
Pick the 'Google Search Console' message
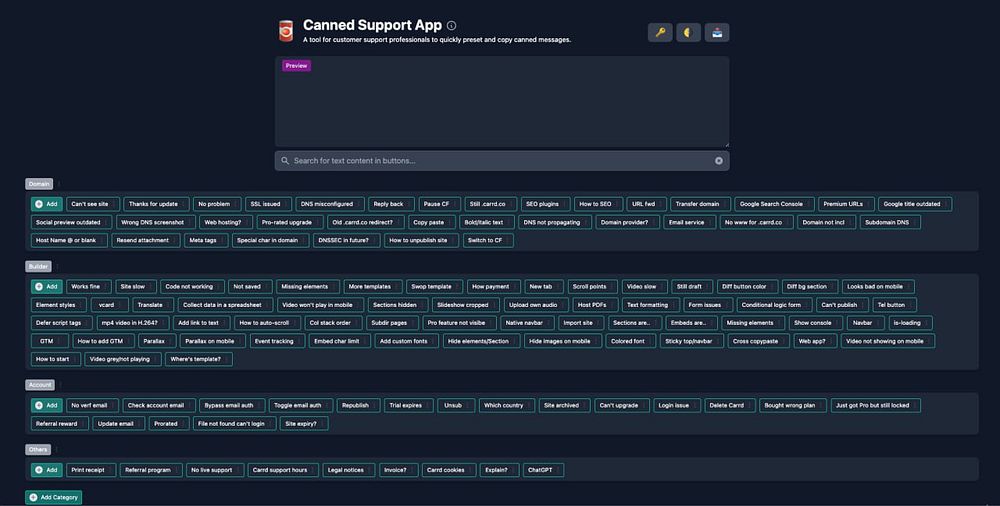coord(774,204)
